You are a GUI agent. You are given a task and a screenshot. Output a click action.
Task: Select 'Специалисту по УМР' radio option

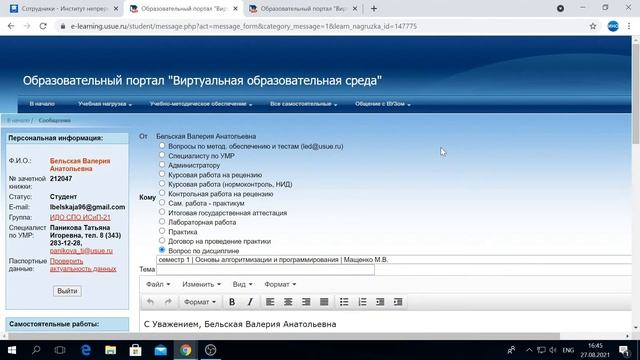162,155
